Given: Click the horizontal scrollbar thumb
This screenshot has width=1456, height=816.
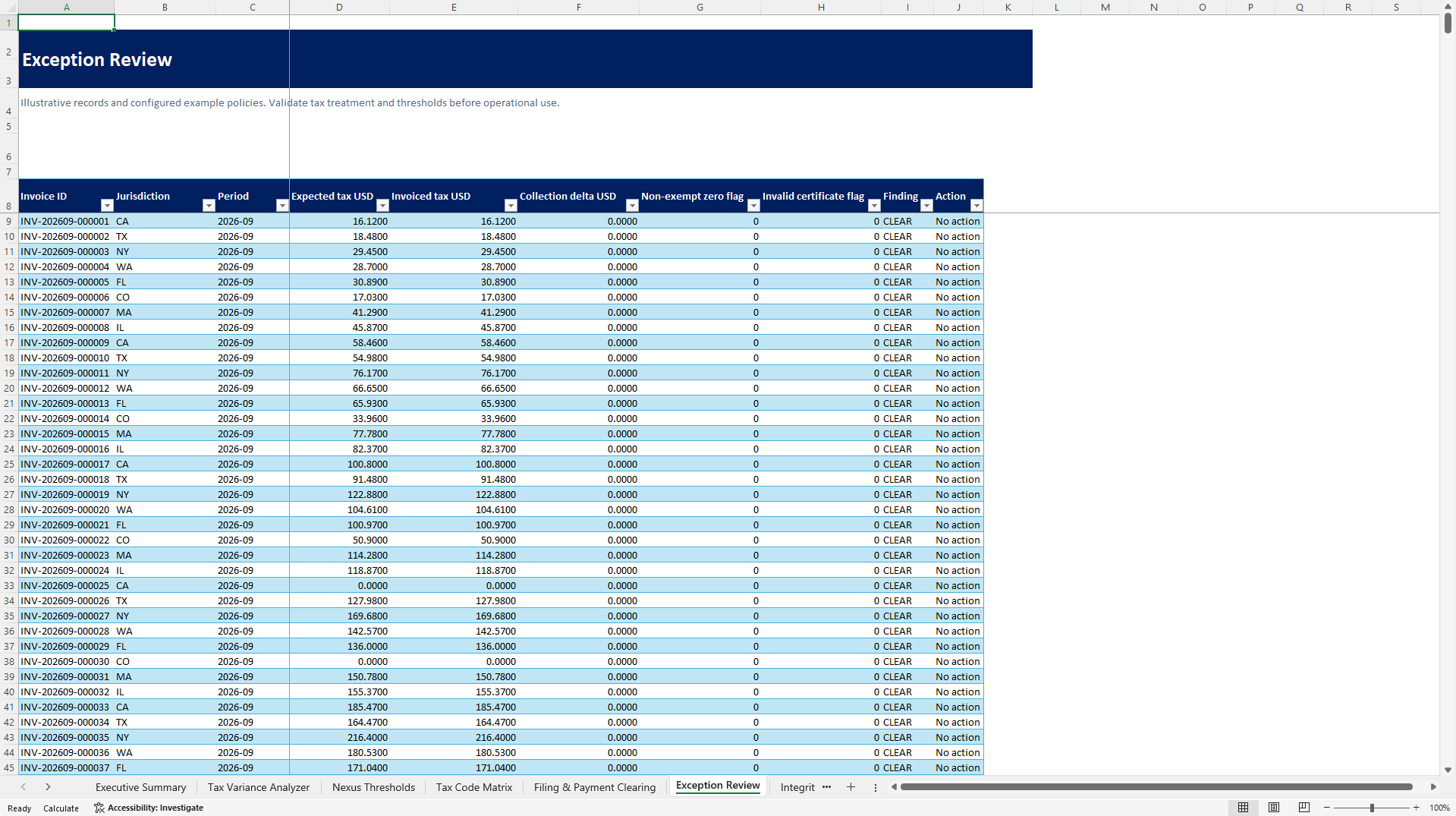Looking at the screenshot, I should 1156,787.
